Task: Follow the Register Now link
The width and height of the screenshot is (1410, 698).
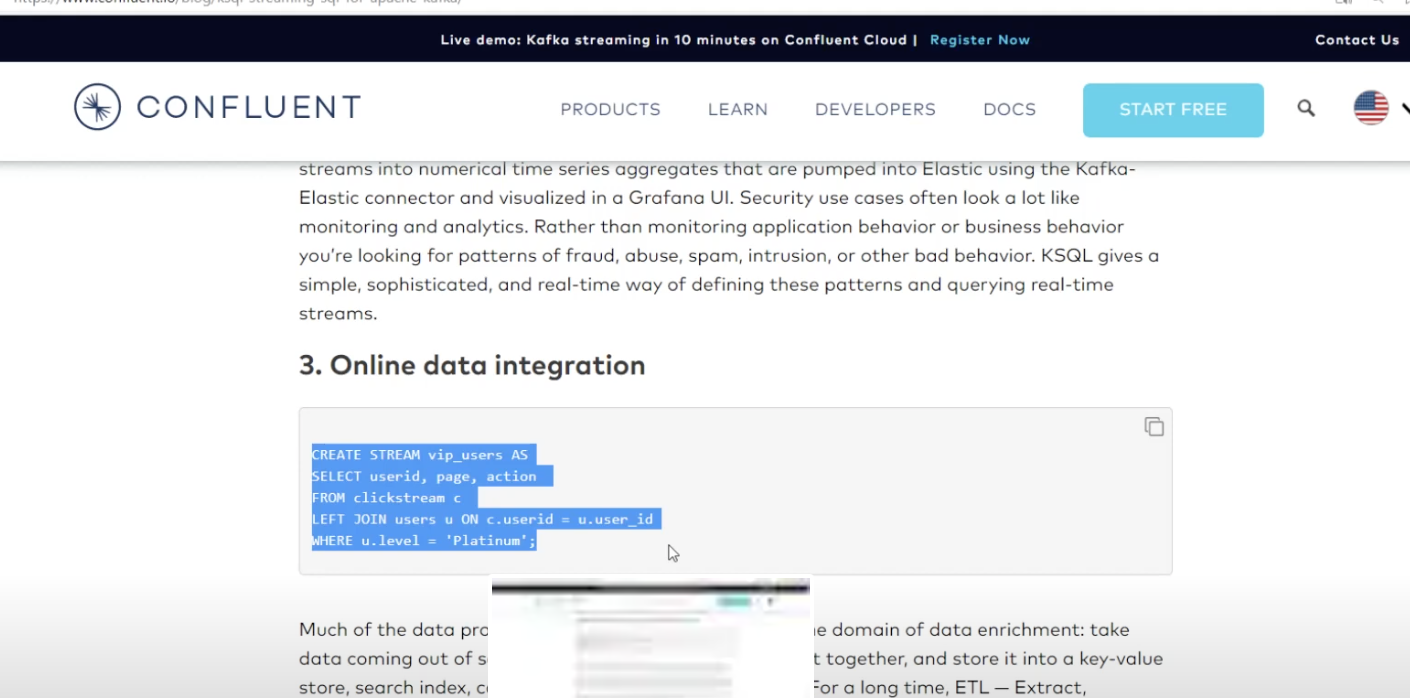Action: pyautogui.click(x=980, y=40)
